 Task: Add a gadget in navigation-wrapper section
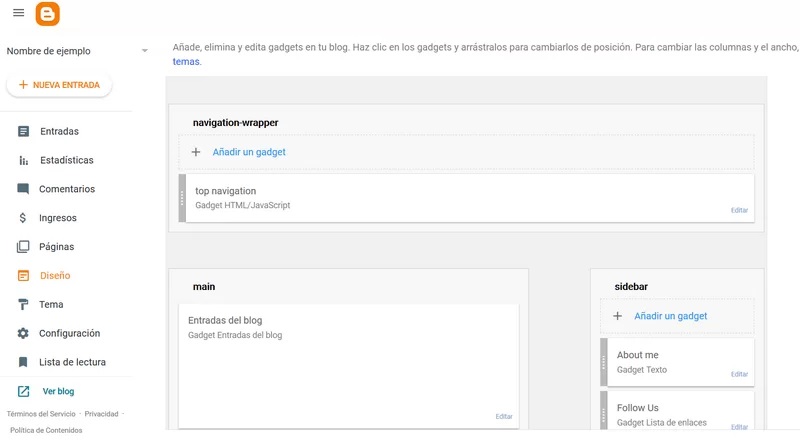click(x=248, y=152)
